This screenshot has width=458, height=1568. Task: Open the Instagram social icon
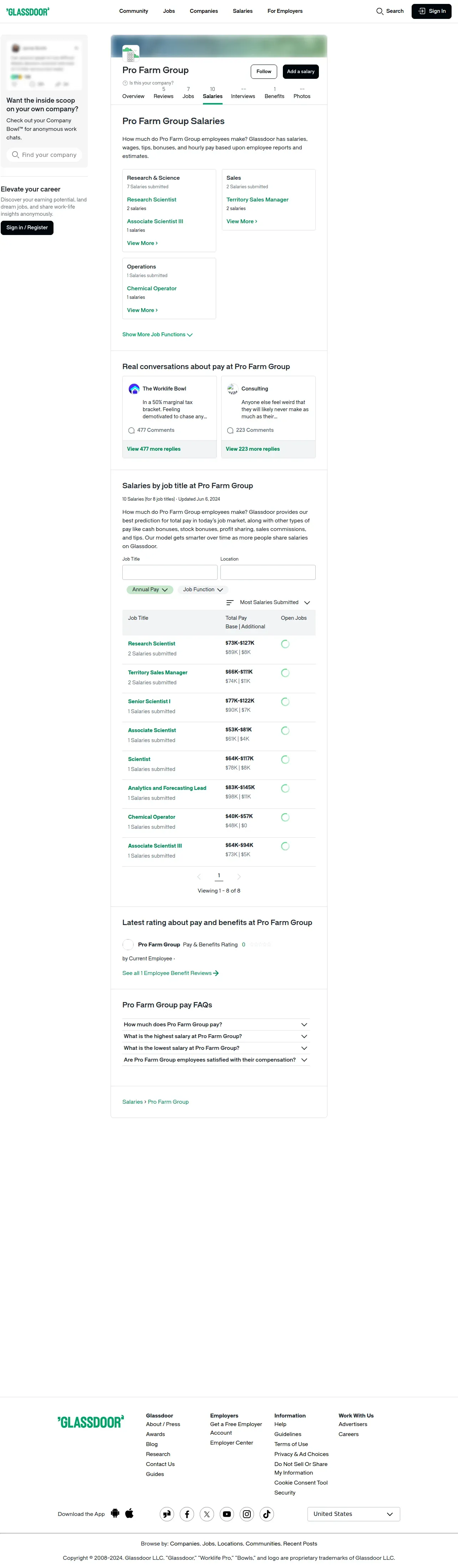(x=247, y=1514)
